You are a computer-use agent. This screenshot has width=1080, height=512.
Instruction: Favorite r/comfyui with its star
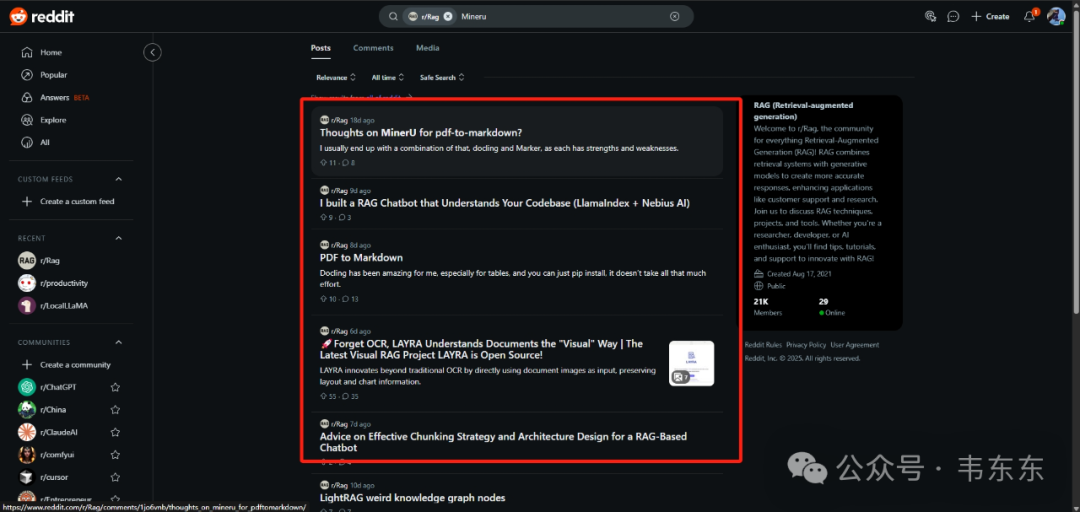pyautogui.click(x=116, y=455)
